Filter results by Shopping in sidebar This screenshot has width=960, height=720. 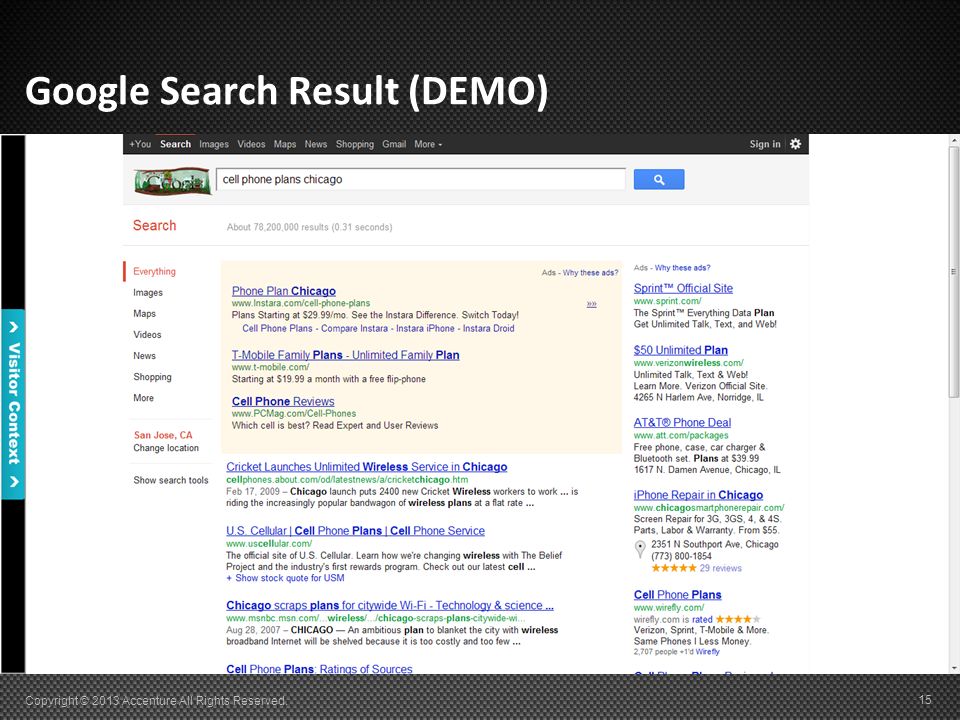point(152,377)
